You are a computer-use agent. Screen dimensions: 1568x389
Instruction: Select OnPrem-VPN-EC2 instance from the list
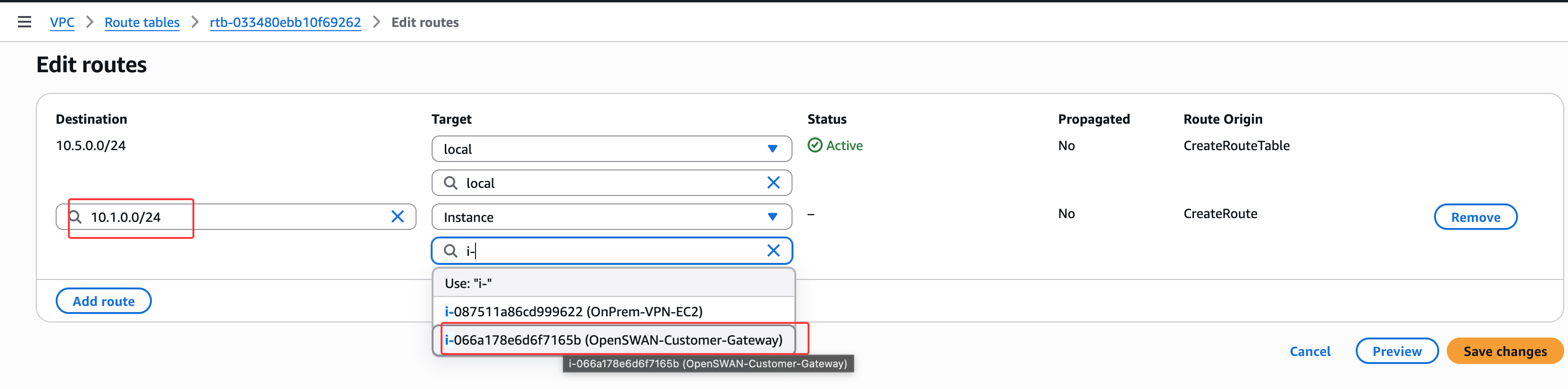click(x=574, y=312)
